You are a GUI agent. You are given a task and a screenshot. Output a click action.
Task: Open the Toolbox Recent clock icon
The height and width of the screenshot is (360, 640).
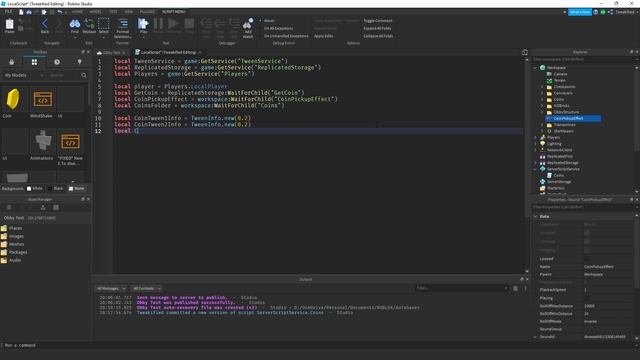pos(57,62)
